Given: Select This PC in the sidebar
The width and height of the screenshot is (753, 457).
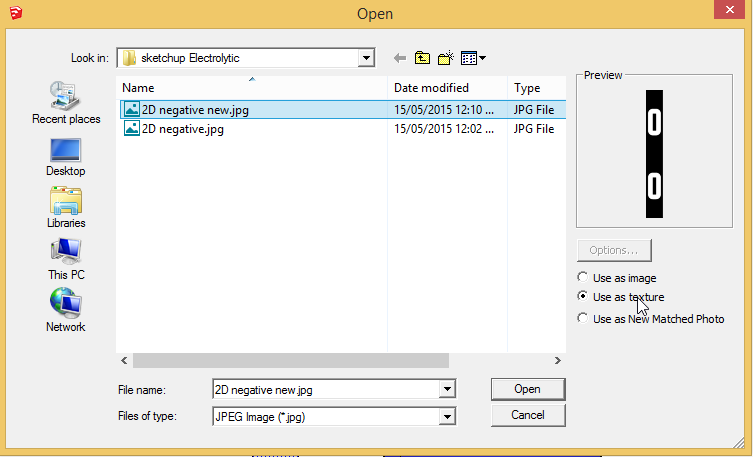Looking at the screenshot, I should pyautogui.click(x=65, y=258).
